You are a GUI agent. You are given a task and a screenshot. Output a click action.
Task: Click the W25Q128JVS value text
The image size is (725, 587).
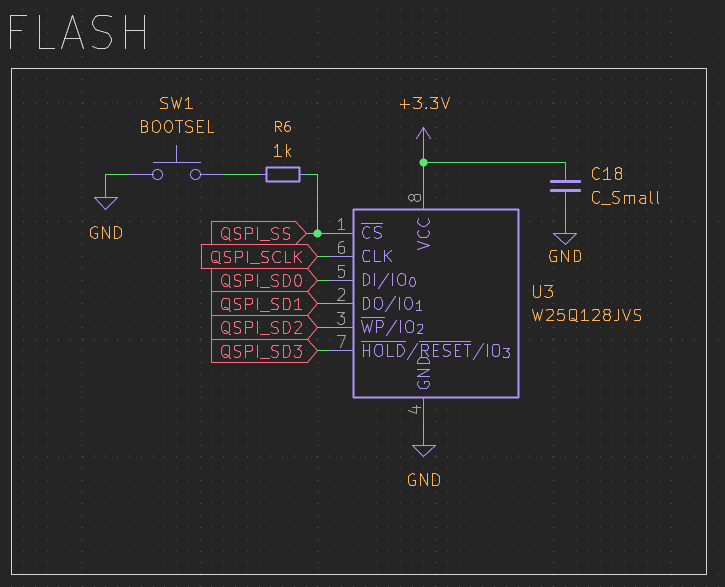[x=586, y=315]
